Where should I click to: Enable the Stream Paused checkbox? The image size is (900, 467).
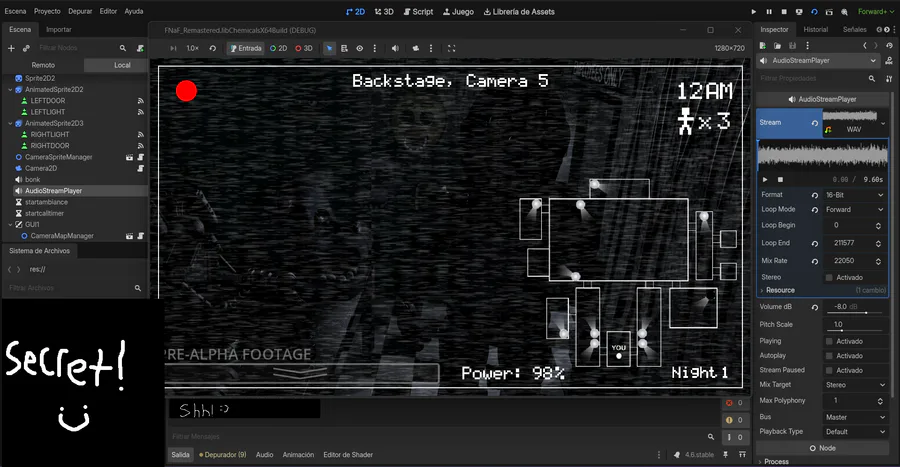(829, 371)
